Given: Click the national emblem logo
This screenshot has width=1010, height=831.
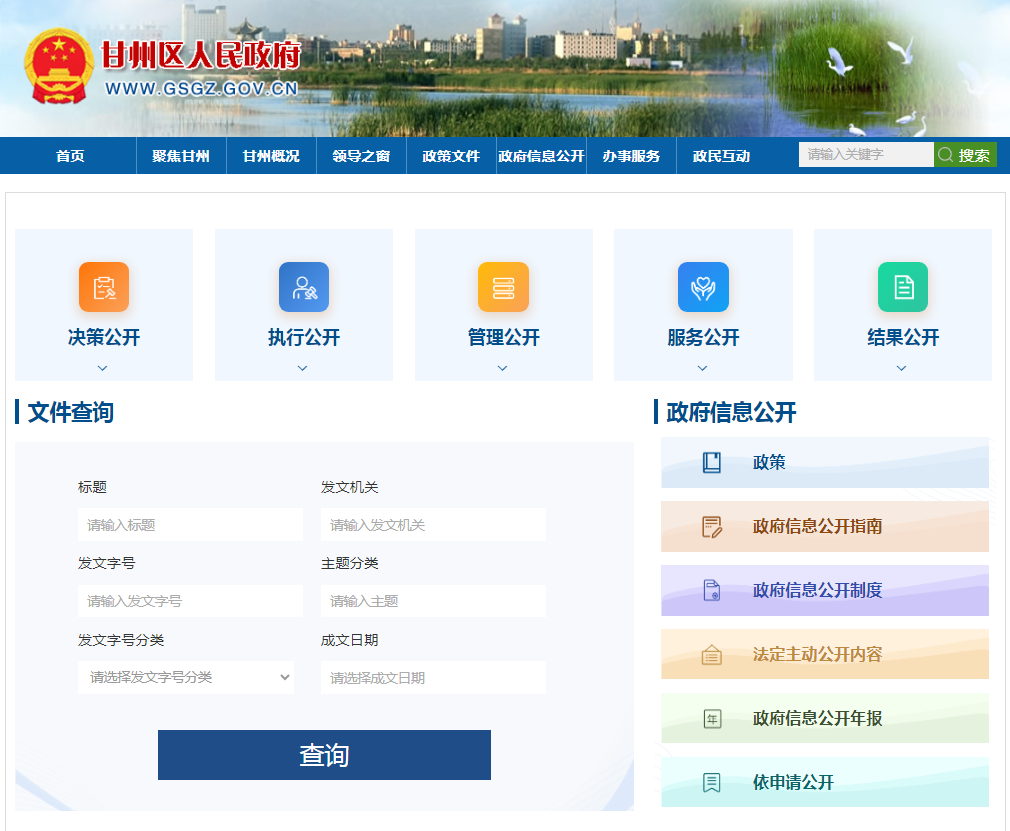Looking at the screenshot, I should (x=59, y=66).
